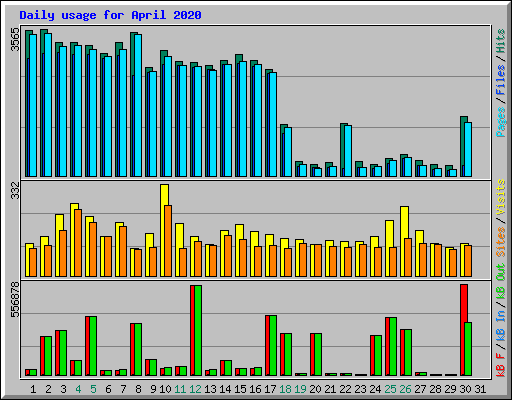Select day 22 on the x-axis
The image size is (512, 400).
(345, 389)
